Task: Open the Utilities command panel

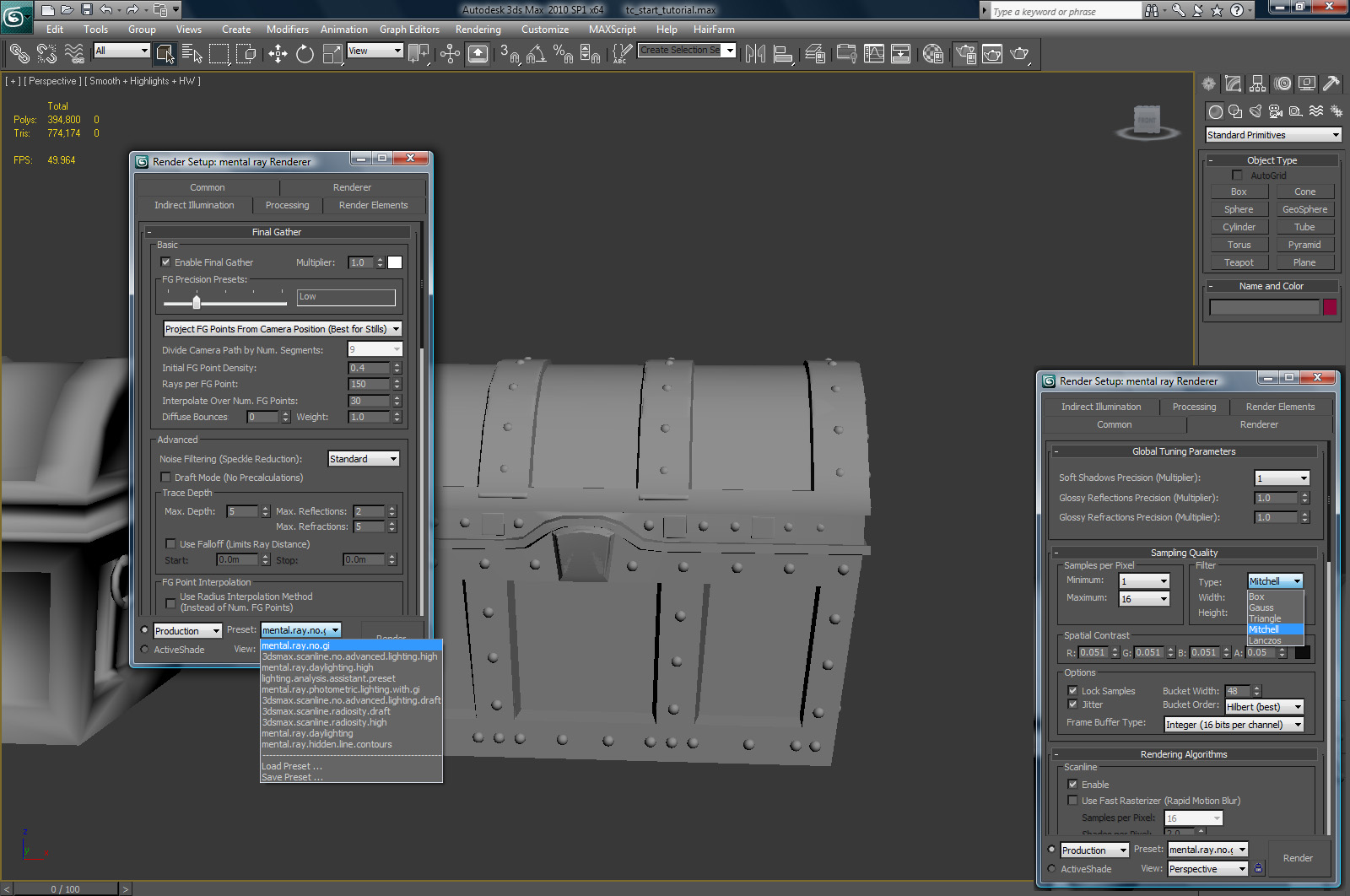Action: click(1331, 84)
